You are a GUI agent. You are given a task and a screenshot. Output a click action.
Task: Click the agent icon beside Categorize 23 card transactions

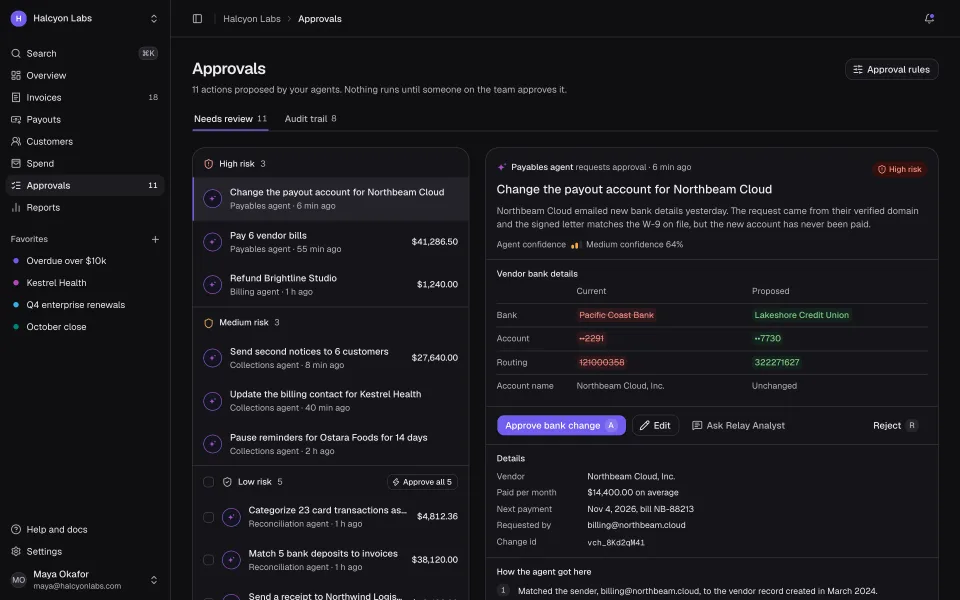(231, 517)
